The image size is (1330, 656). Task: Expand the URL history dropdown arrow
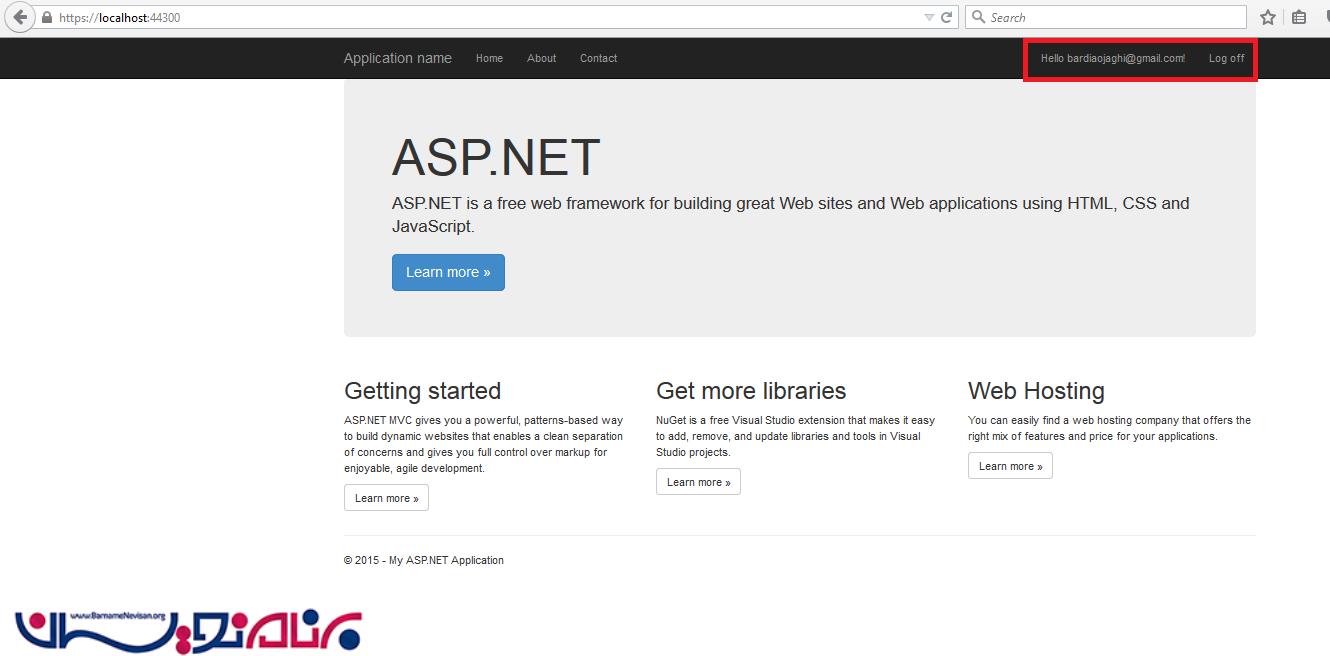929,17
